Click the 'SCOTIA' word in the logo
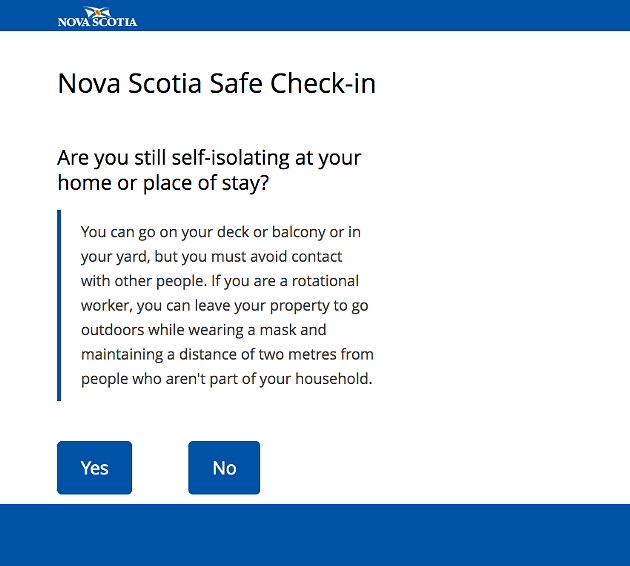630x566 pixels. [x=115, y=22]
